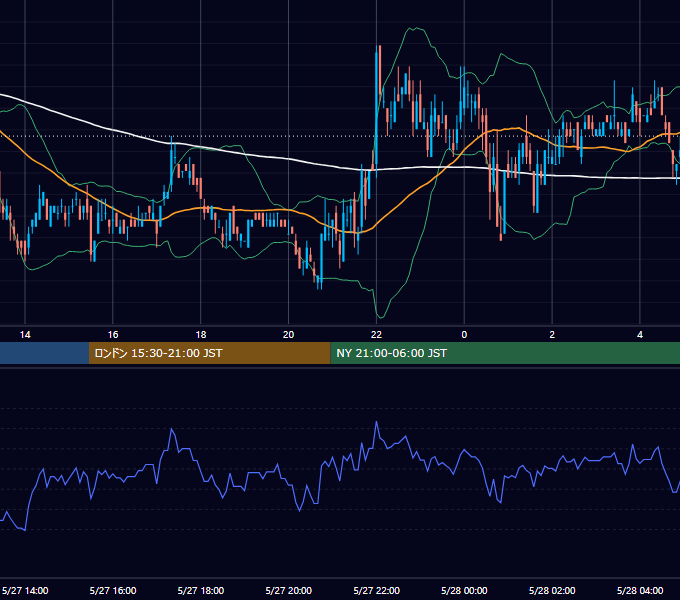Click the 20 hour axis label
The image size is (680, 600).
288,335
